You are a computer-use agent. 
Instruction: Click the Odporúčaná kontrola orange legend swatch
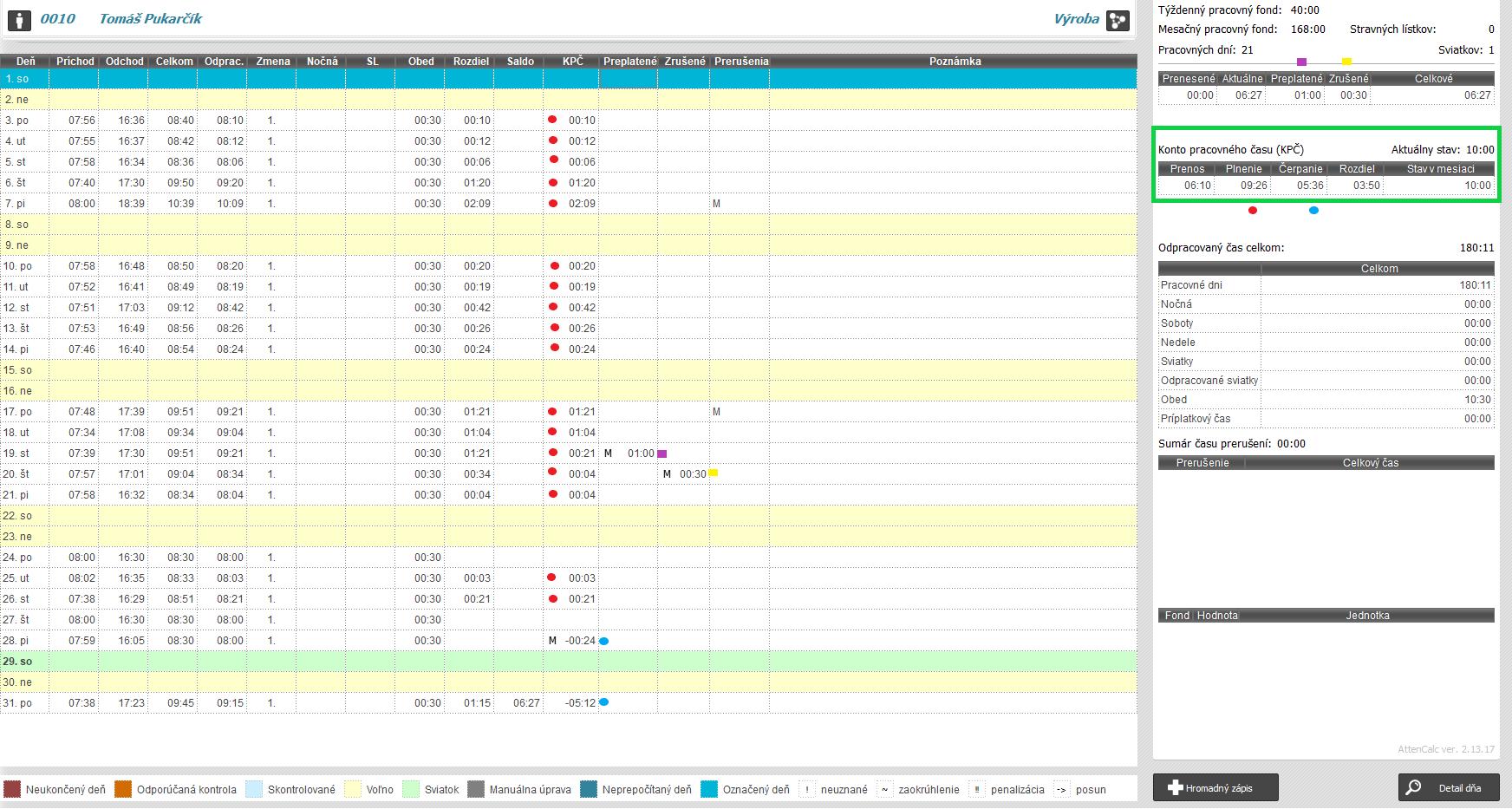[123, 789]
